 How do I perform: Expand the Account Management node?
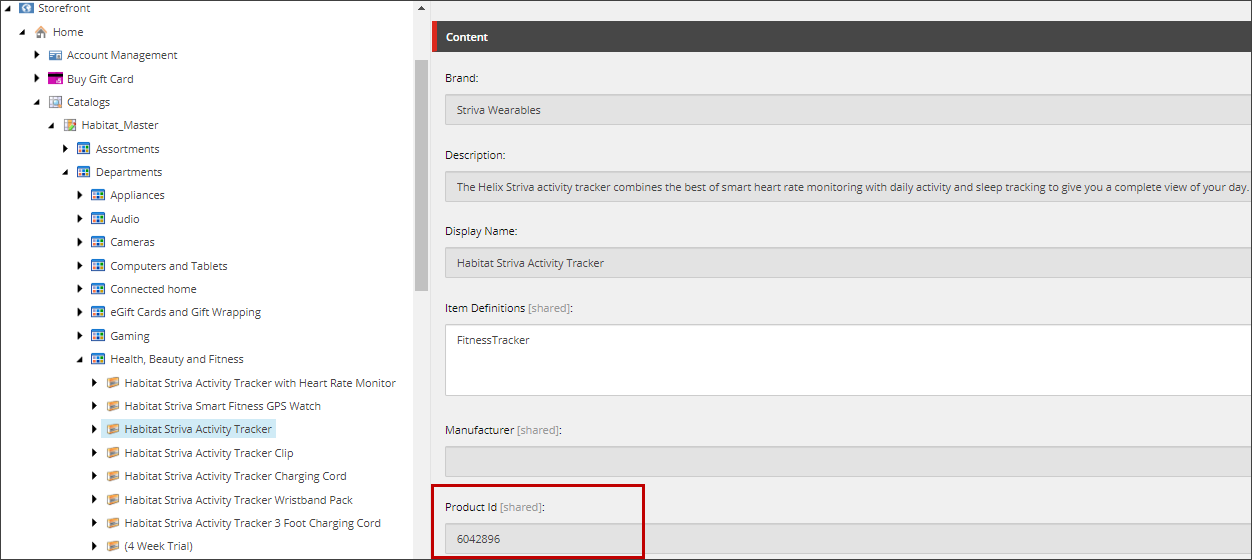[x=37, y=55]
